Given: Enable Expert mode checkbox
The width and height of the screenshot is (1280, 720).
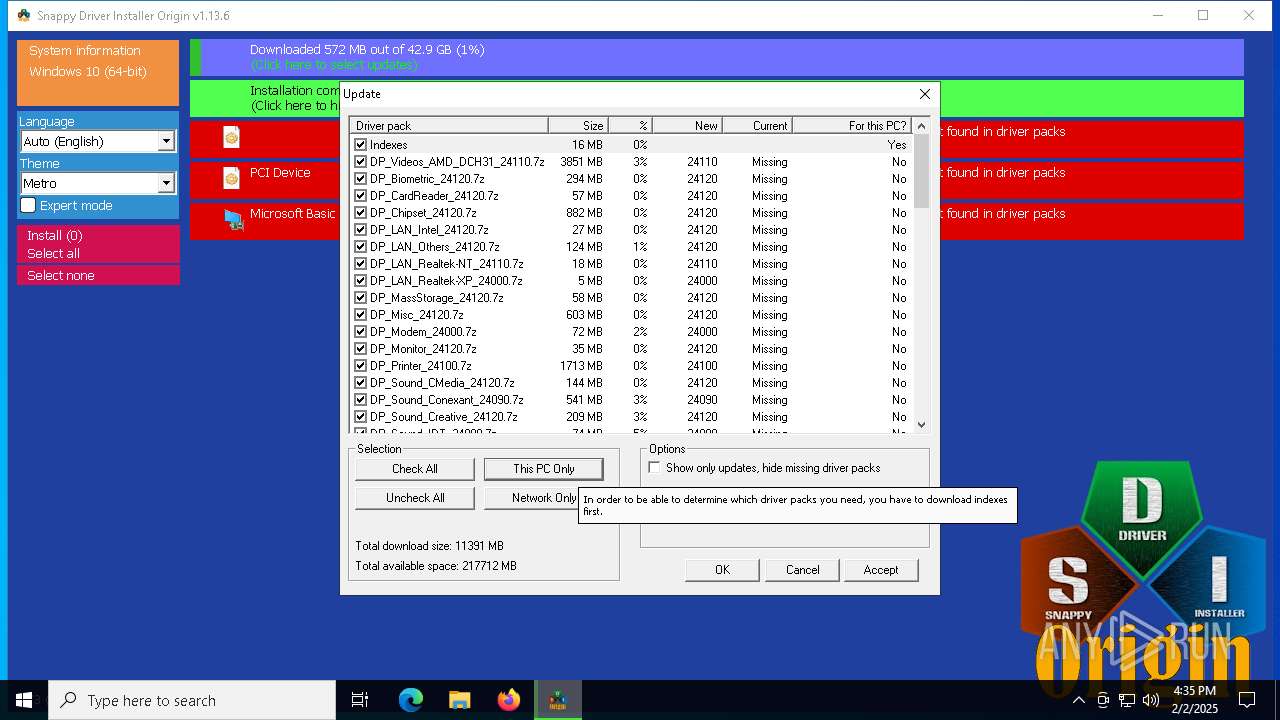Looking at the screenshot, I should point(28,205).
